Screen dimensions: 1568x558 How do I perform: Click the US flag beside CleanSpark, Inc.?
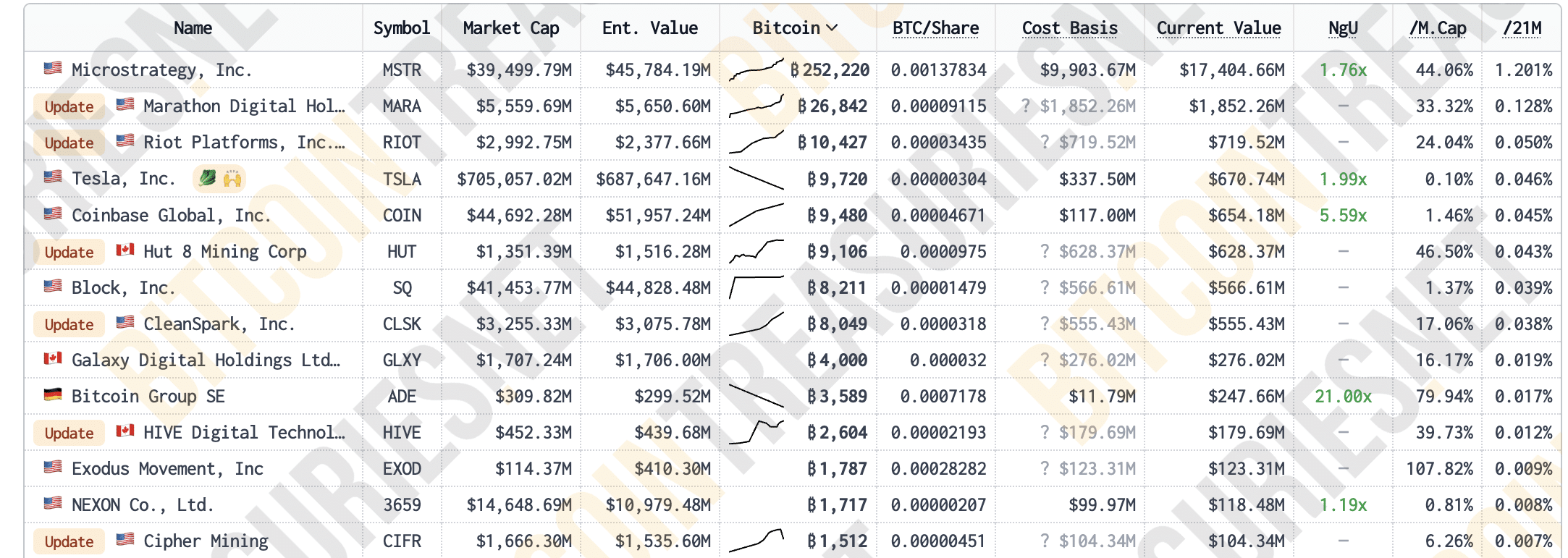pos(125,322)
